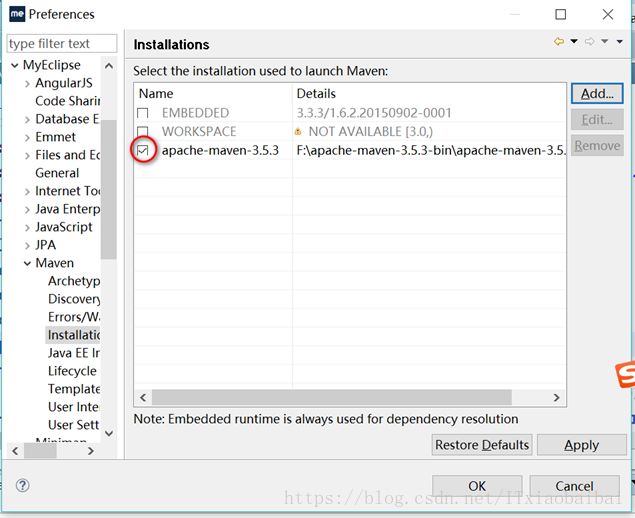Image resolution: width=635 pixels, height=518 pixels.
Task: Select General in preferences tree
Action: pos(57,173)
